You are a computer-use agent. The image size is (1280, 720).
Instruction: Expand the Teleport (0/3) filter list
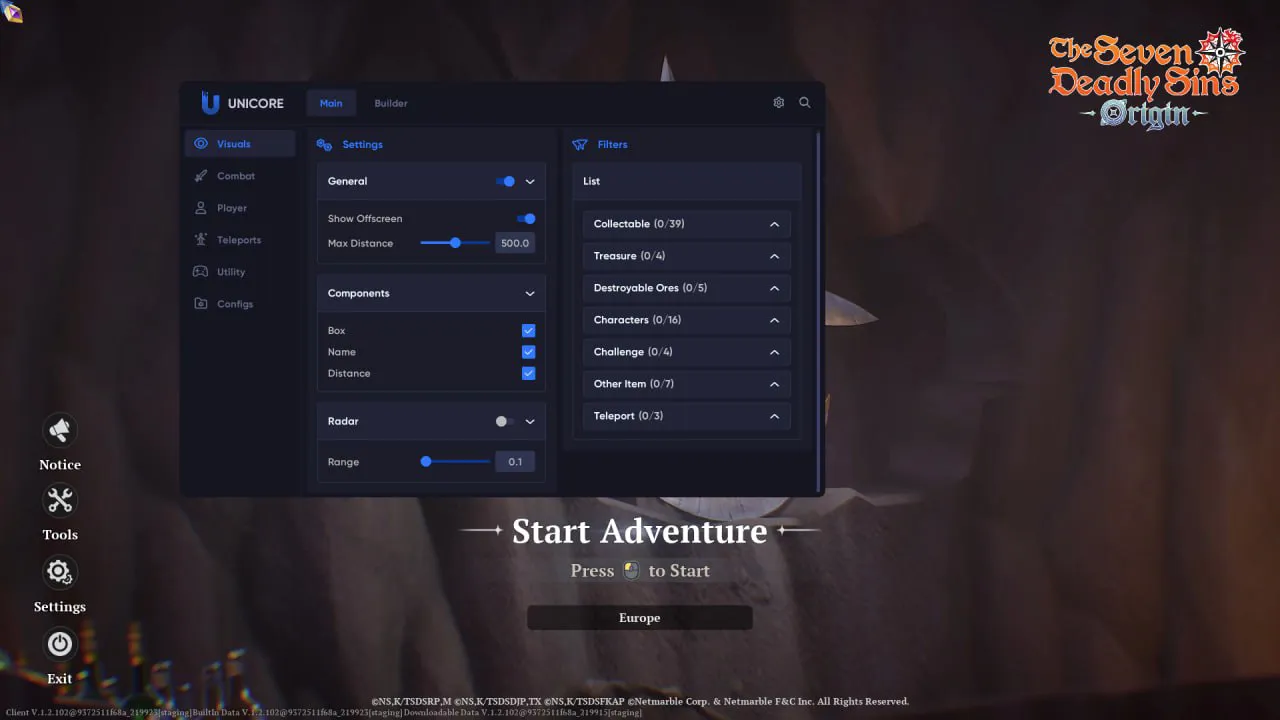[x=686, y=416]
